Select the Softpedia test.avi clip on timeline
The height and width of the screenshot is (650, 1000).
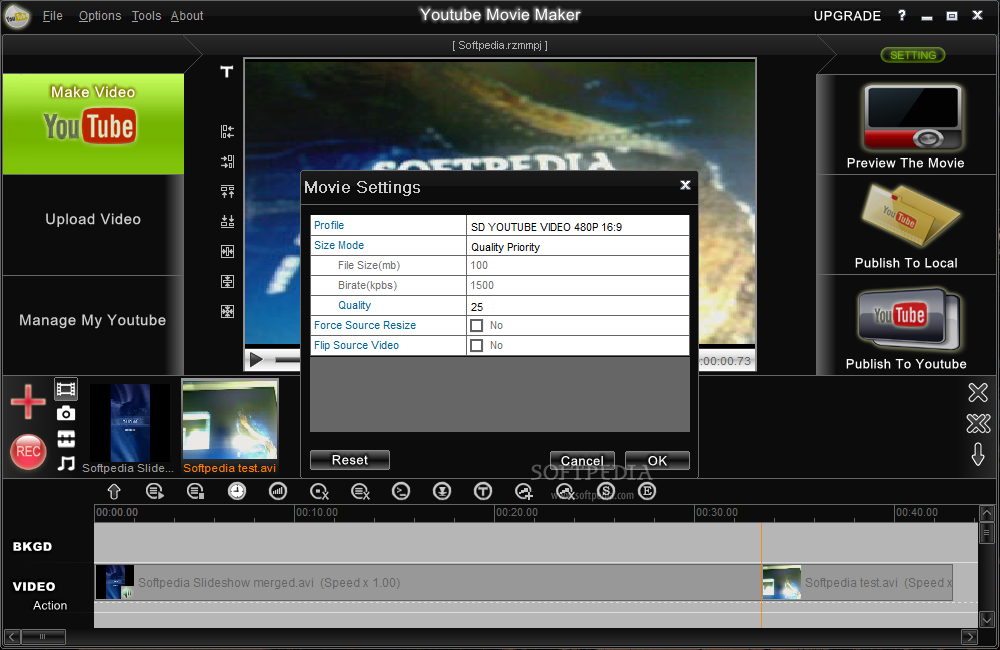858,582
